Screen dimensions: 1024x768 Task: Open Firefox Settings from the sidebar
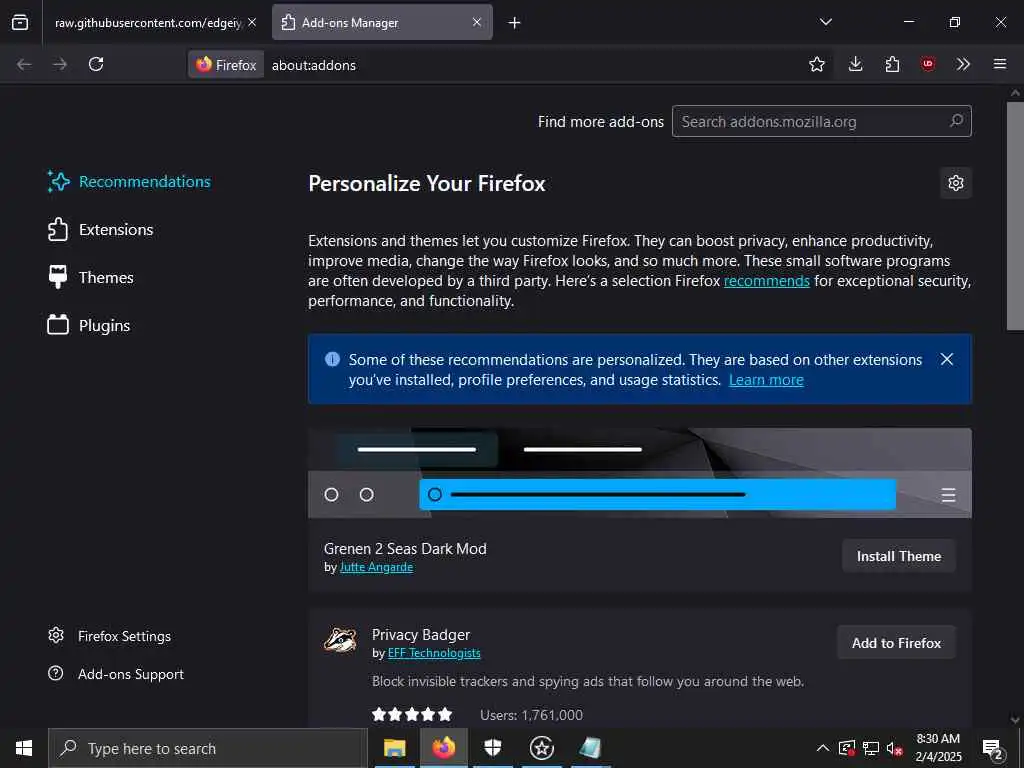tap(110, 636)
